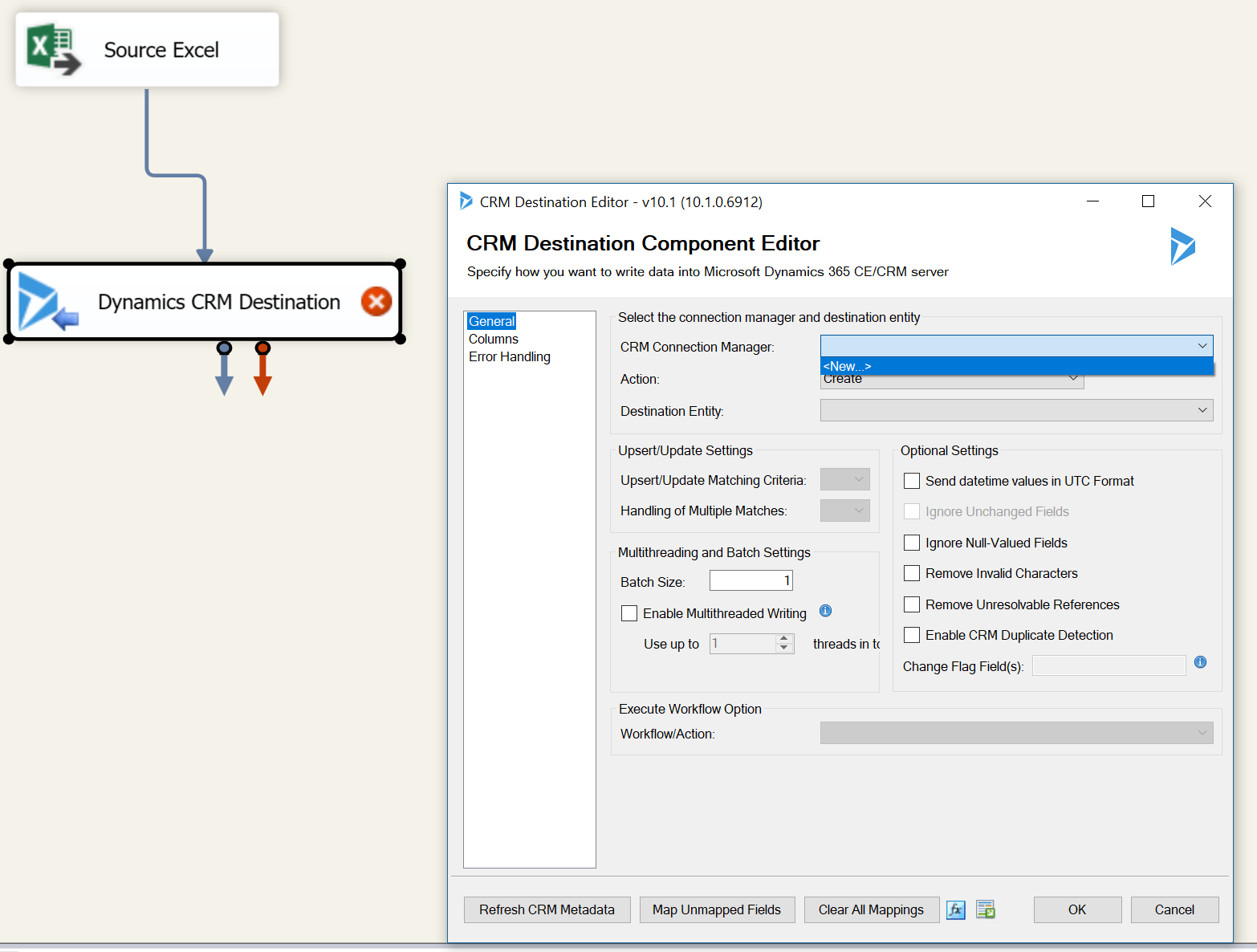Click the dialog title bar Dynamics icon

[466, 201]
